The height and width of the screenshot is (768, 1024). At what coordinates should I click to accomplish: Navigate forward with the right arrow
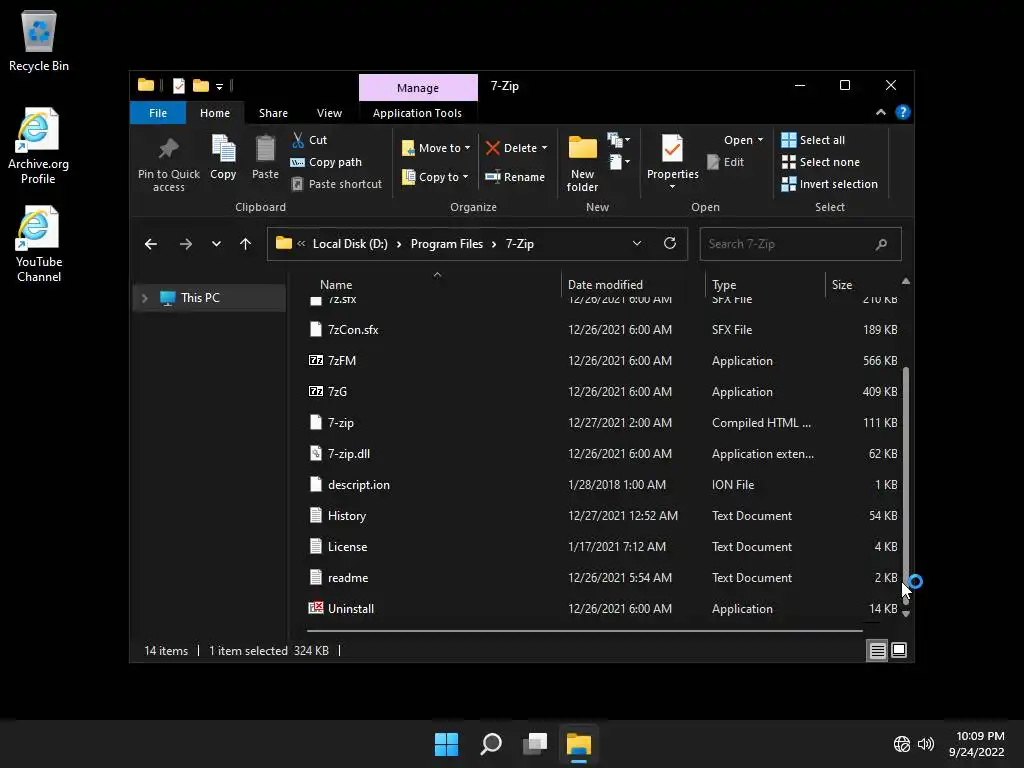tap(185, 244)
